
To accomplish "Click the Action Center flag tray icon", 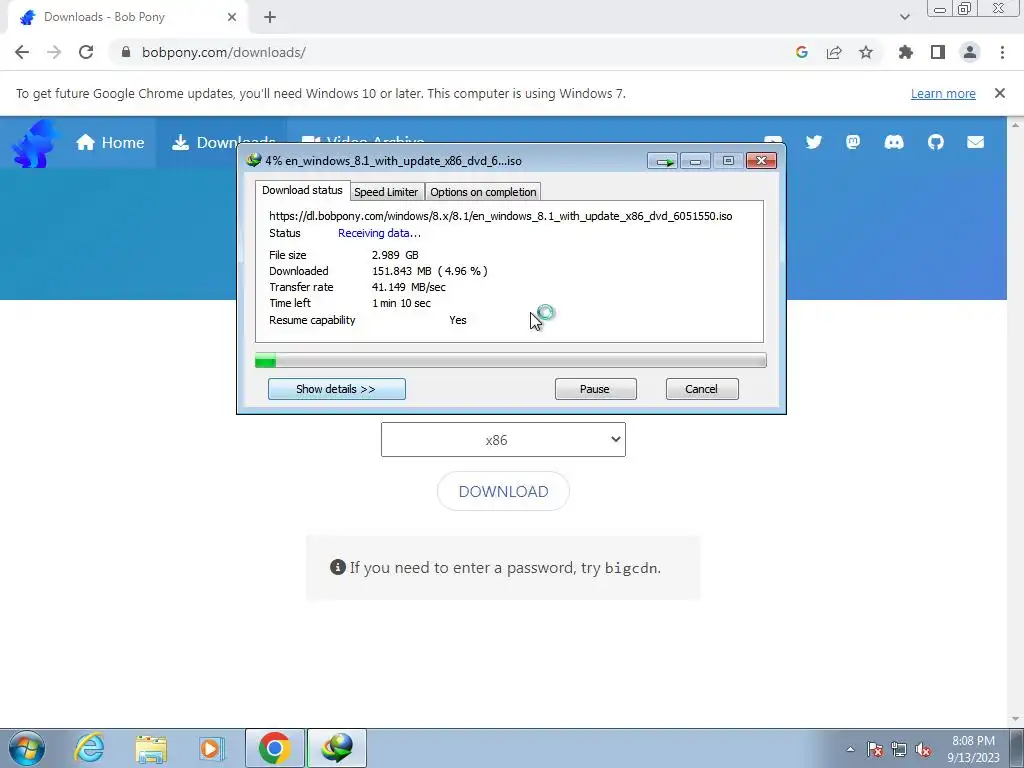I will [x=875, y=749].
